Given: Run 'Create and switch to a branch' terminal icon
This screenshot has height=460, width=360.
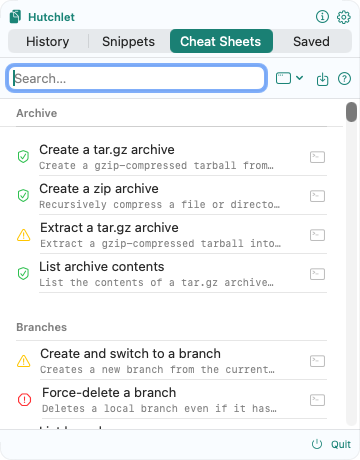Looking at the screenshot, I should [317, 361].
